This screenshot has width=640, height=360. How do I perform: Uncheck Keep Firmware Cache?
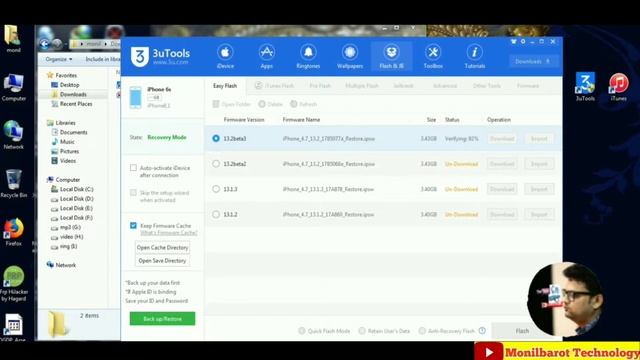pyautogui.click(x=133, y=225)
